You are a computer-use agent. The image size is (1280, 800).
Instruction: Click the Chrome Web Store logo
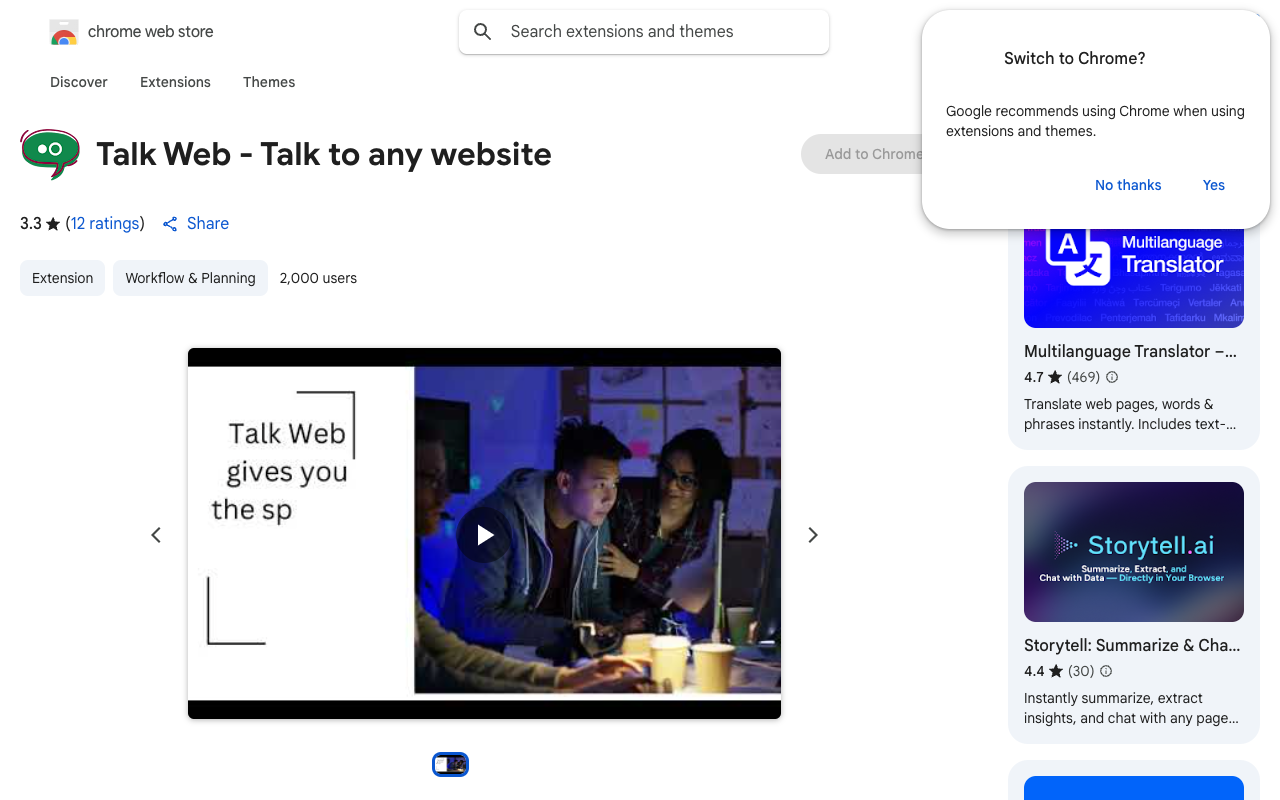64,32
